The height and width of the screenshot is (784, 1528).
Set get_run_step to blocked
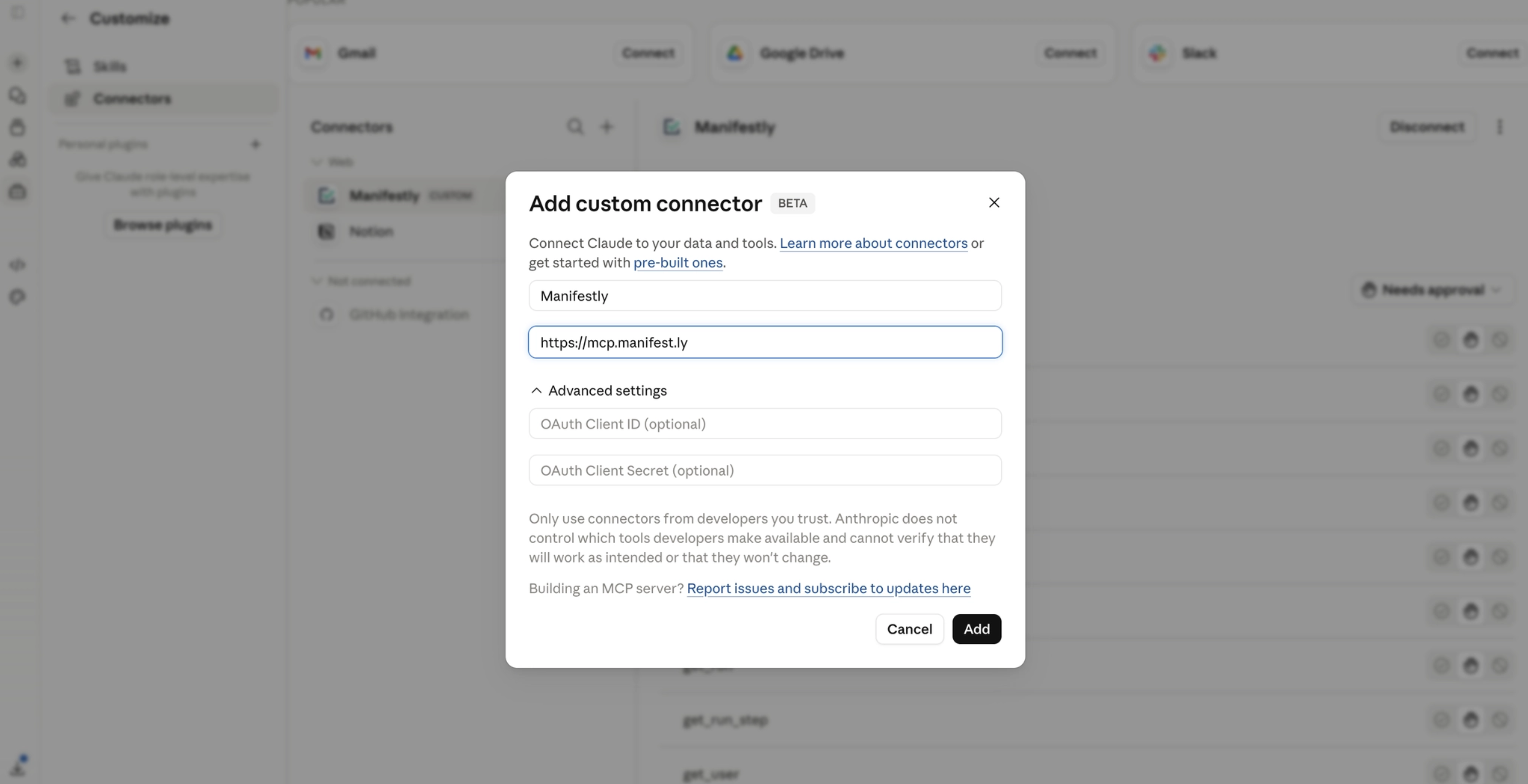coord(1499,720)
